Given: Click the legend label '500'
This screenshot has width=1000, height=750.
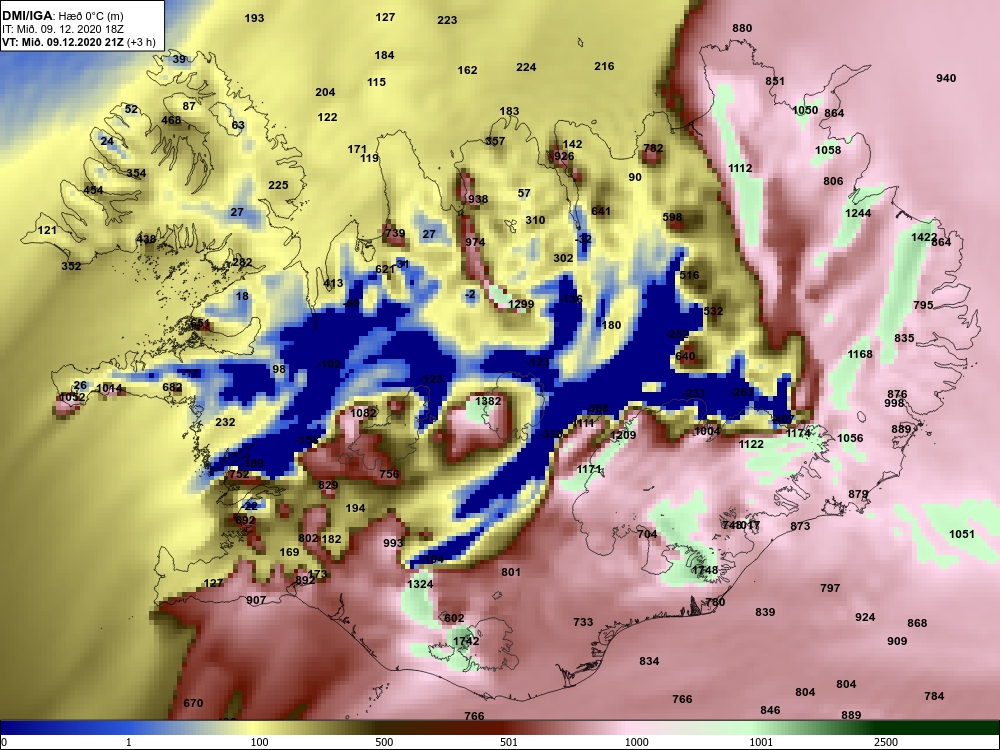Looking at the screenshot, I should click(x=384, y=742).
